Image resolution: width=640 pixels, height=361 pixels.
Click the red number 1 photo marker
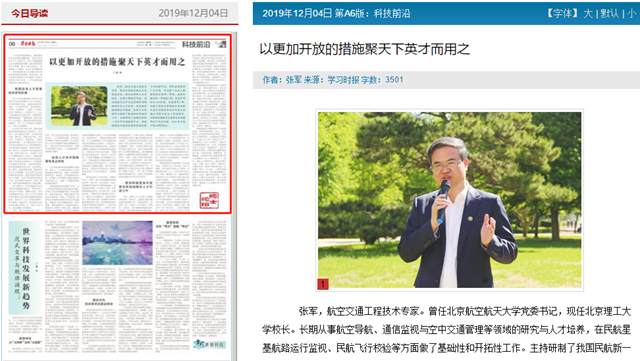click(x=323, y=284)
